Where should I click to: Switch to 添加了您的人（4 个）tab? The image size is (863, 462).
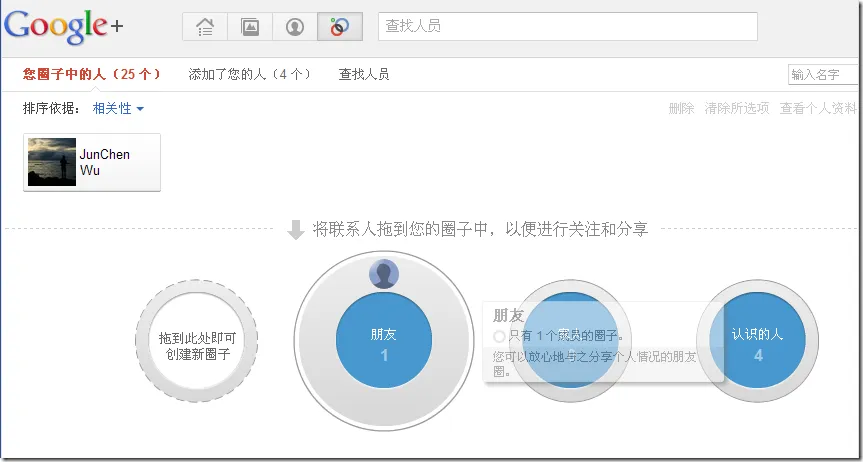[250, 74]
